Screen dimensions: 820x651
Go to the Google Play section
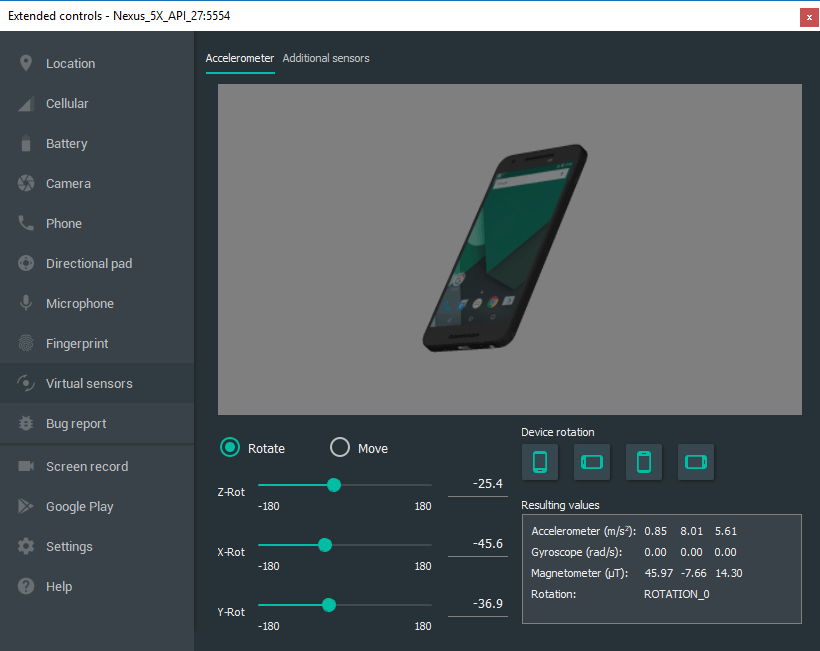pos(97,507)
